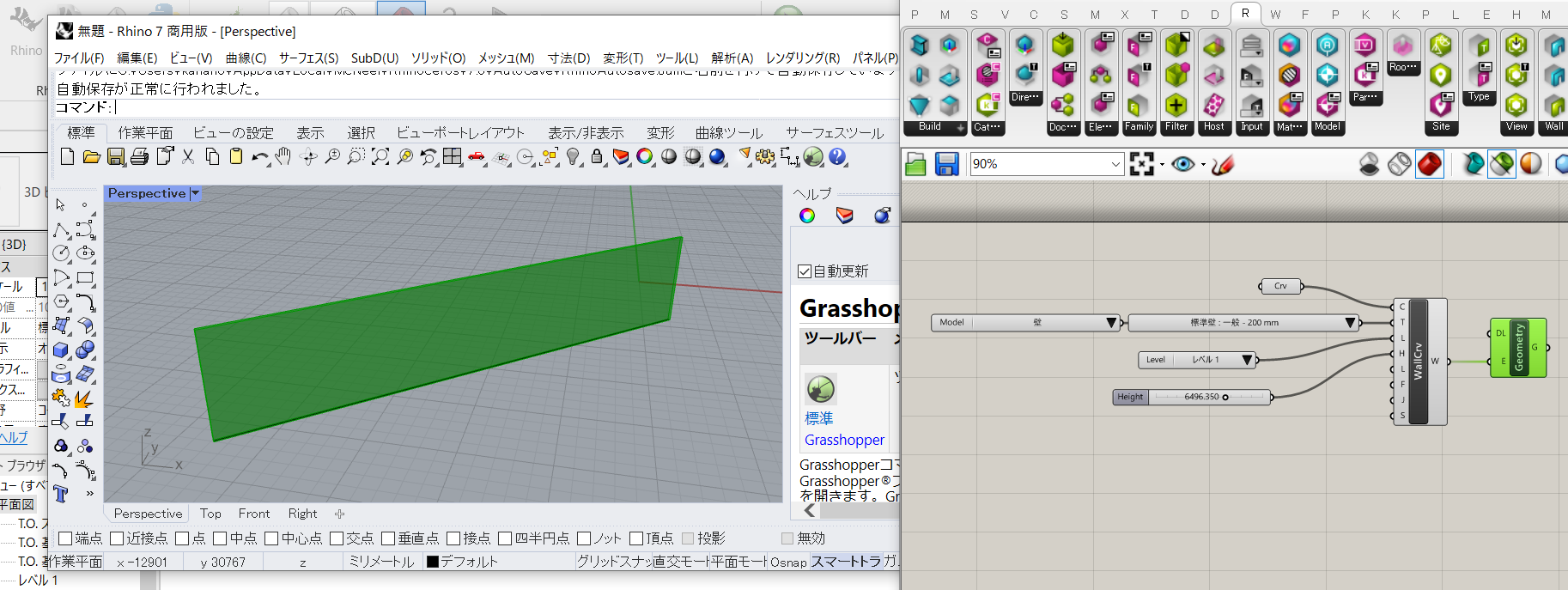The image size is (1568, 590).
Task: Open the 曲線(C) menu
Action: click(246, 58)
